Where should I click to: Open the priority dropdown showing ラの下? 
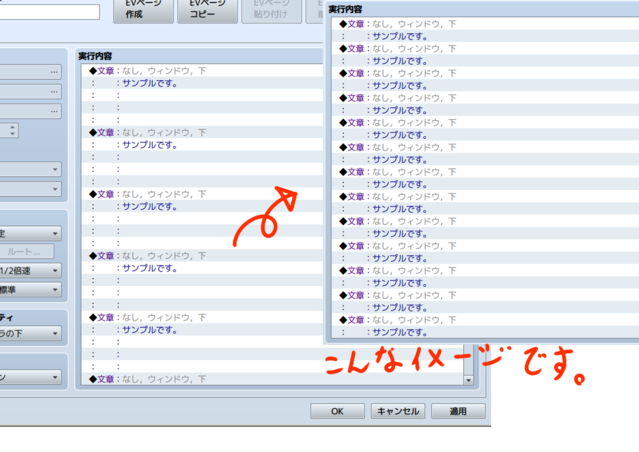[31, 333]
